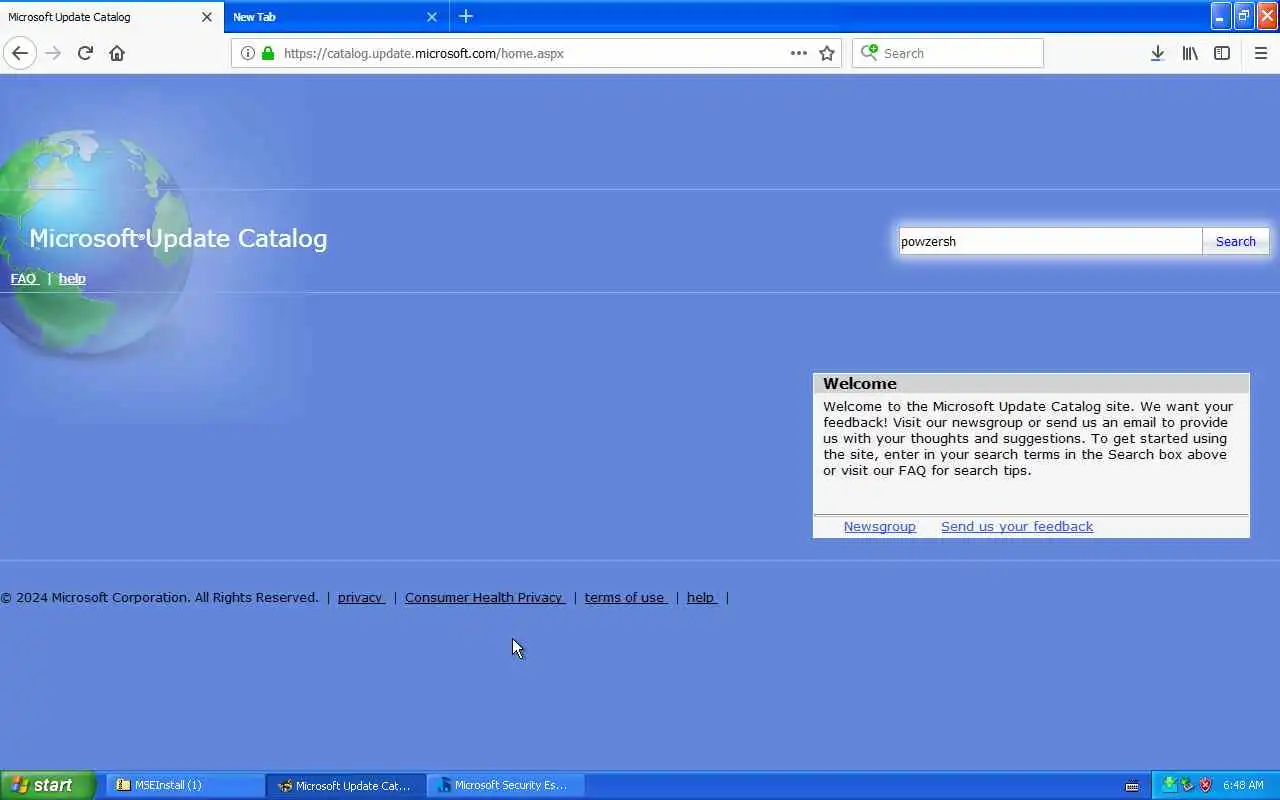
Task: Open the Library icon in toolbar
Action: [x=1190, y=53]
